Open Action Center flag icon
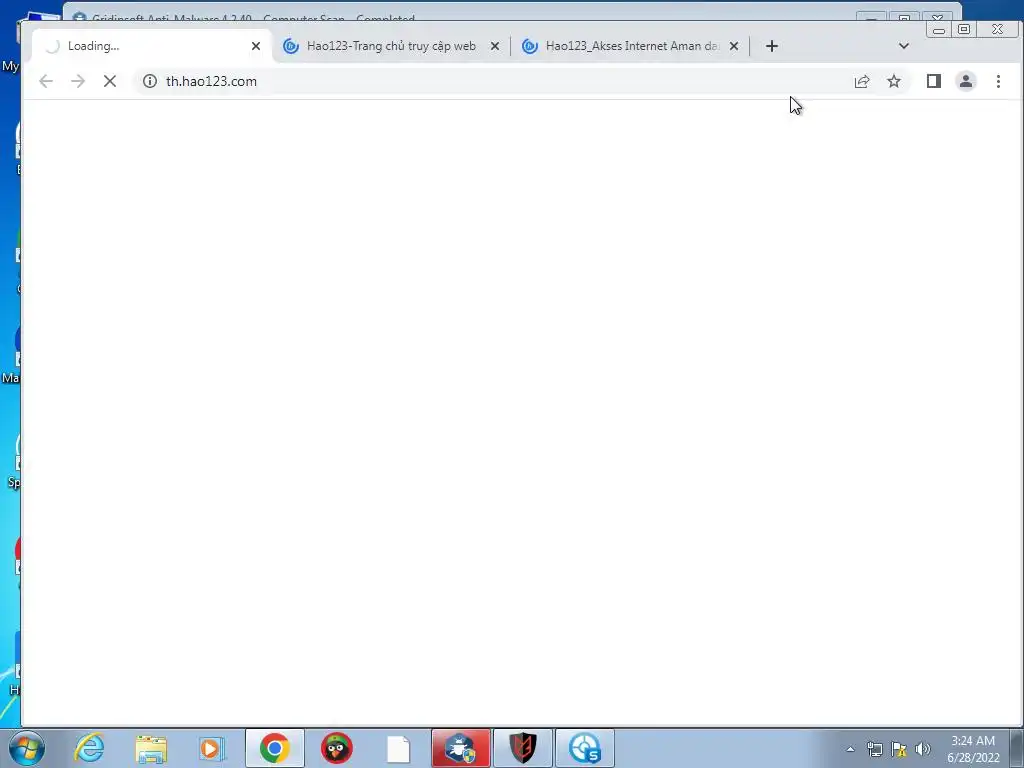This screenshot has width=1024, height=768. click(899, 749)
